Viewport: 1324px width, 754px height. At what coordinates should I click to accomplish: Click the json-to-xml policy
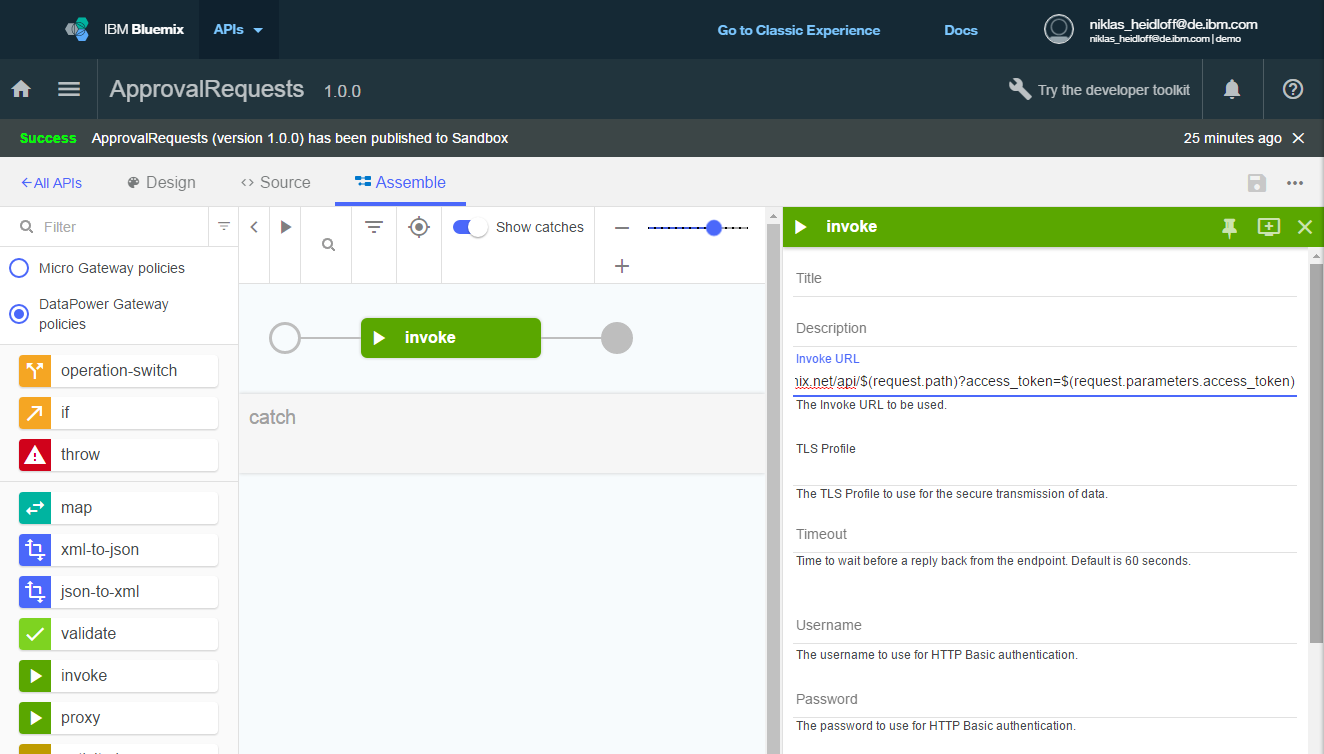[x=118, y=592]
